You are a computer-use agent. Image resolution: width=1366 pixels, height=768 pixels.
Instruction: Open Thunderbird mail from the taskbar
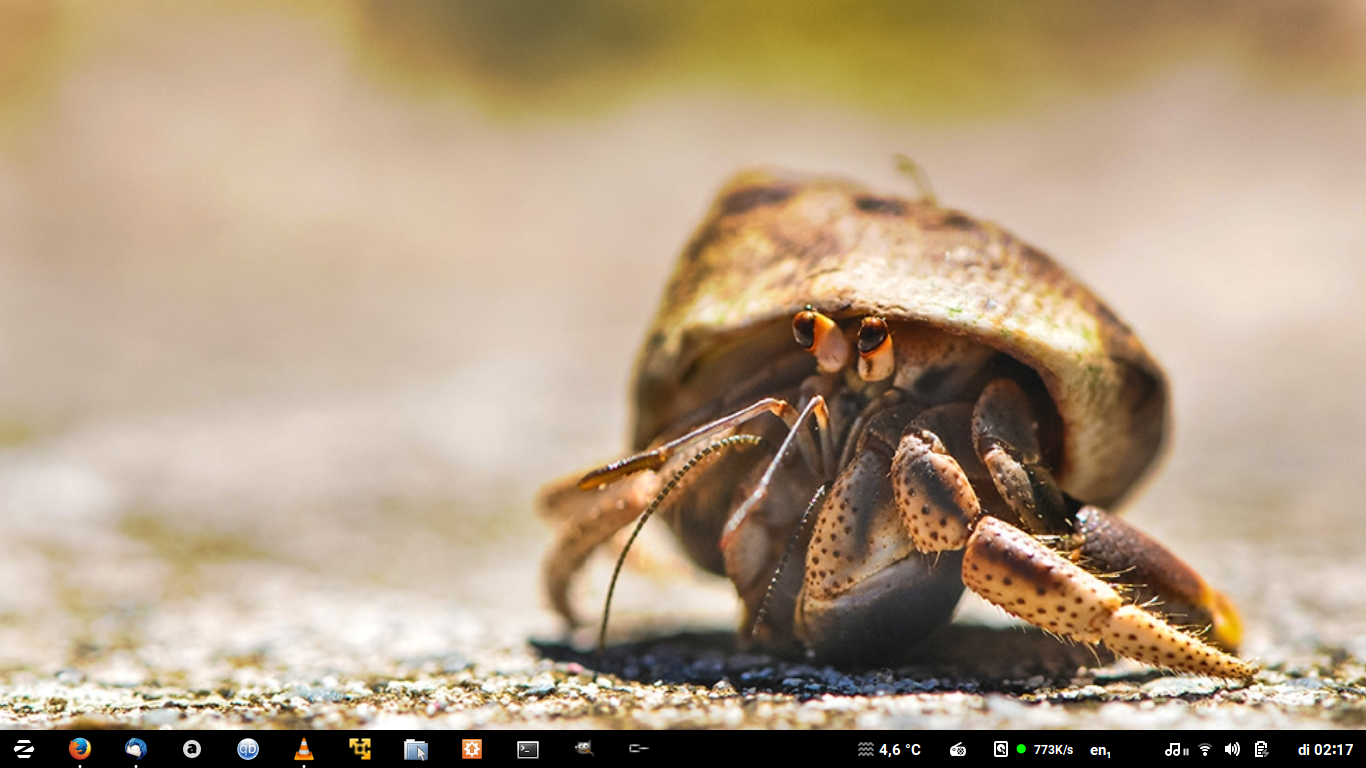(136, 749)
